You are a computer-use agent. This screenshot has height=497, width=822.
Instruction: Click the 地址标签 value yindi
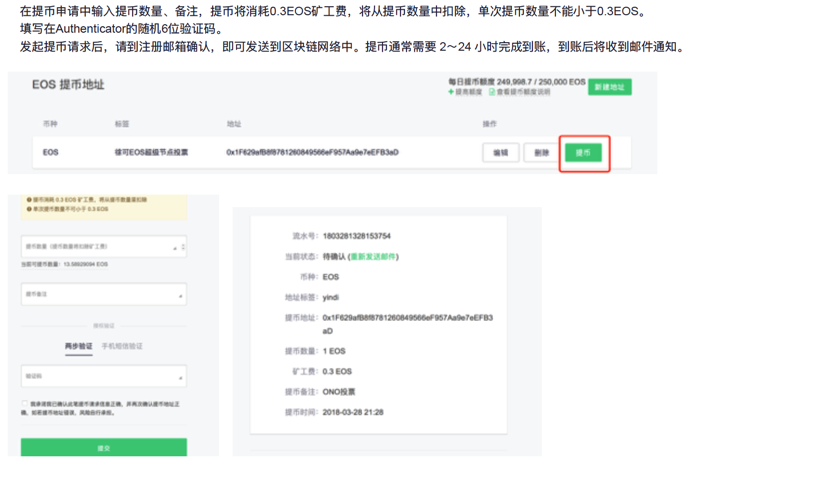331,297
